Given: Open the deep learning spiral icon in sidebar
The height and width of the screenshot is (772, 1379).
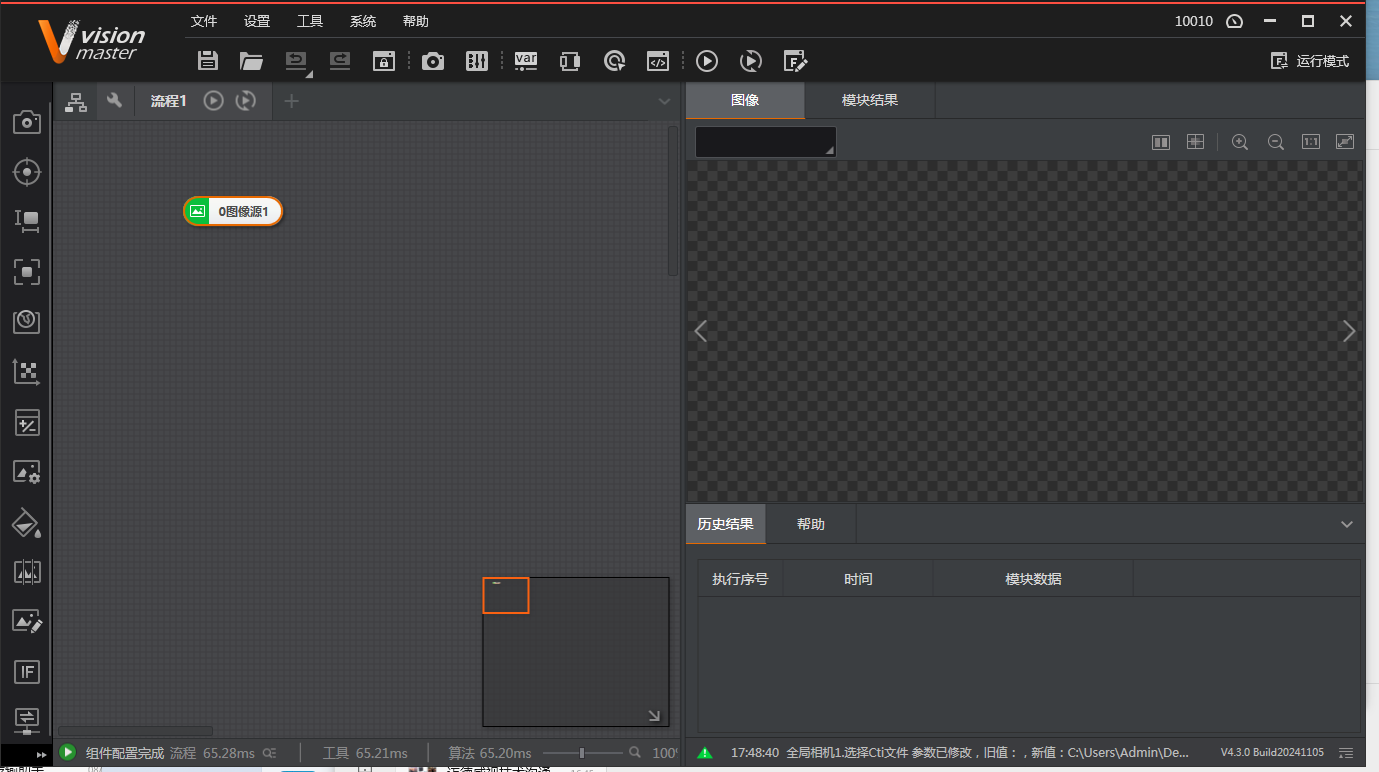Looking at the screenshot, I should click(x=26, y=321).
